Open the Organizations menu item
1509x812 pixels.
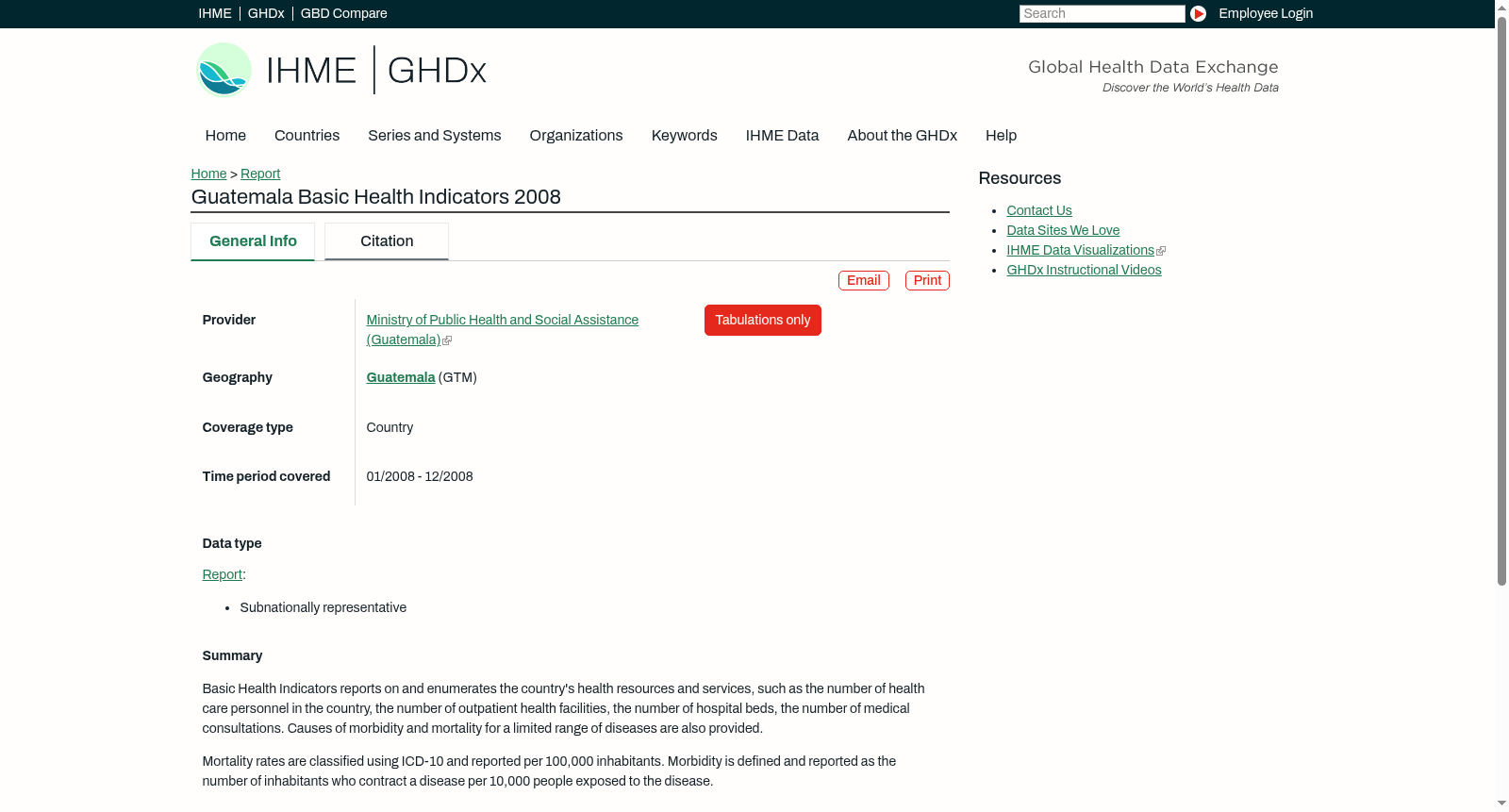tap(576, 136)
